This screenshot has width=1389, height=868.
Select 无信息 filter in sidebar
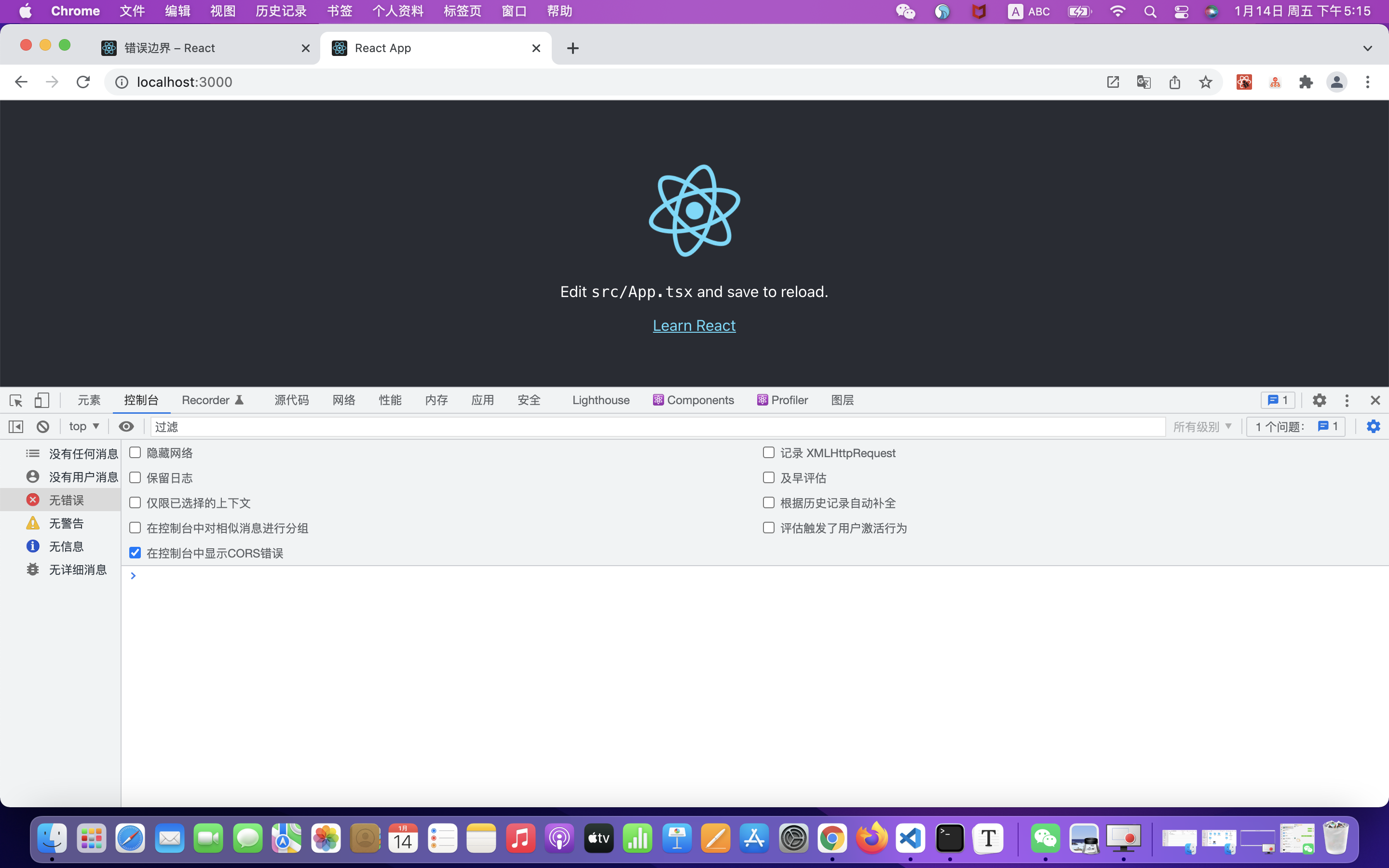coord(60,546)
